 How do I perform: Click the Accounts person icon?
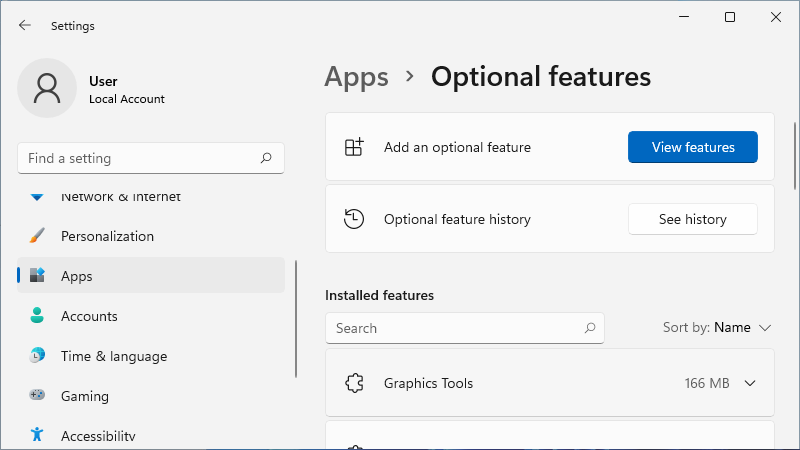37,316
